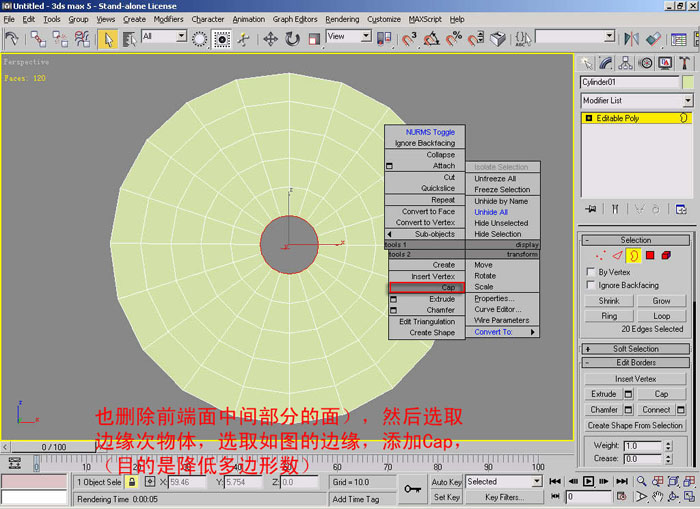Screen dimensions: 700x509
Task: Choose Cap in the quad menu
Action: click(427, 288)
